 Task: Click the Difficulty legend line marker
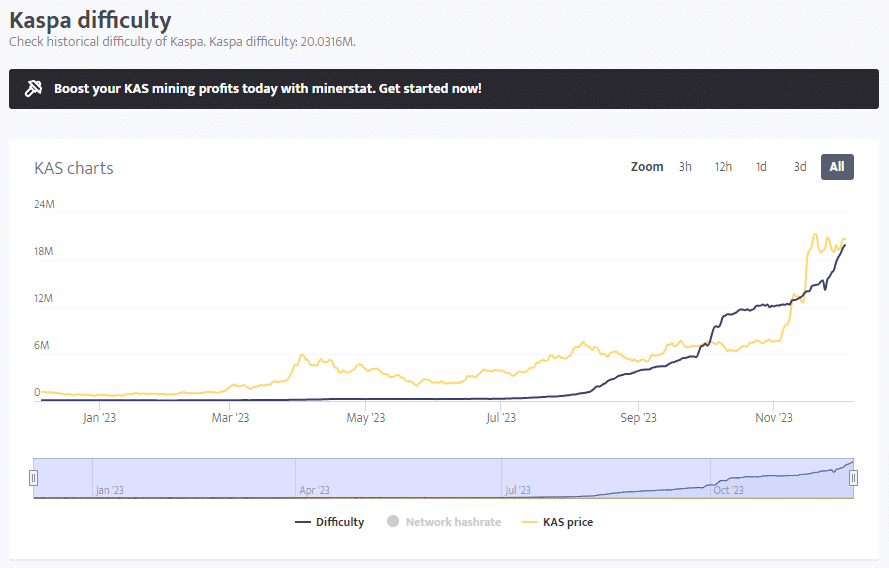tap(303, 522)
